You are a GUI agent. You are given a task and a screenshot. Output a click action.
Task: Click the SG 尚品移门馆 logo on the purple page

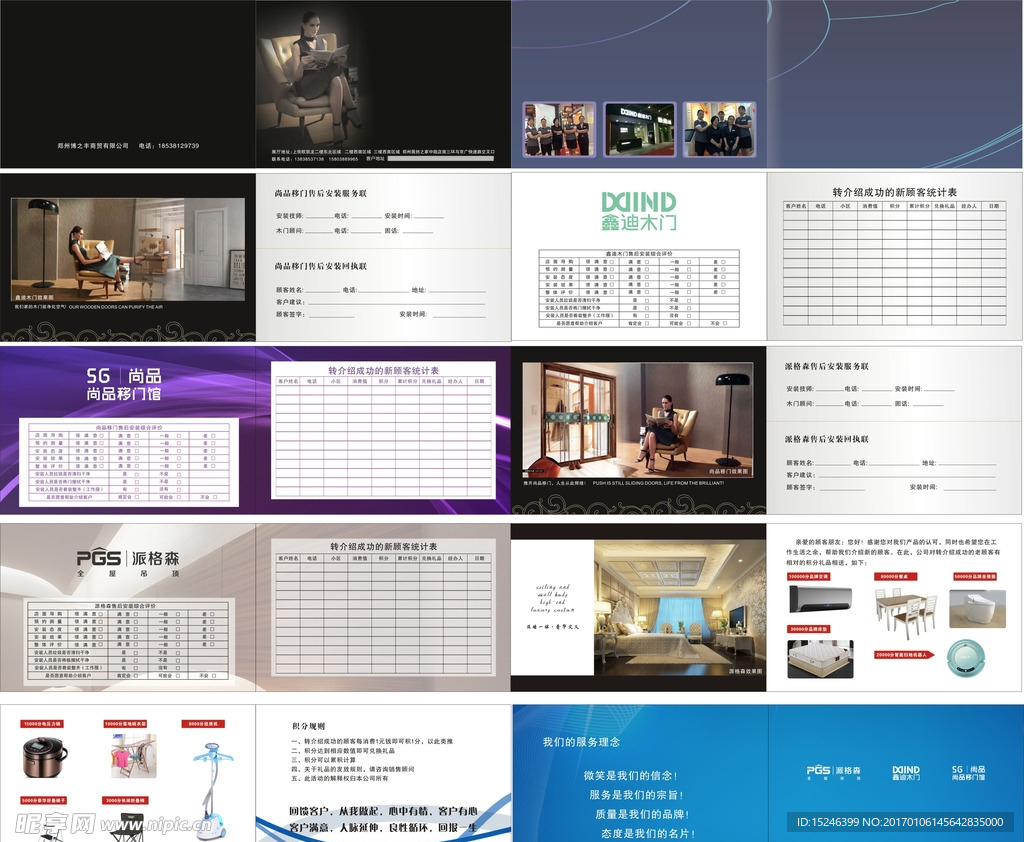124,384
